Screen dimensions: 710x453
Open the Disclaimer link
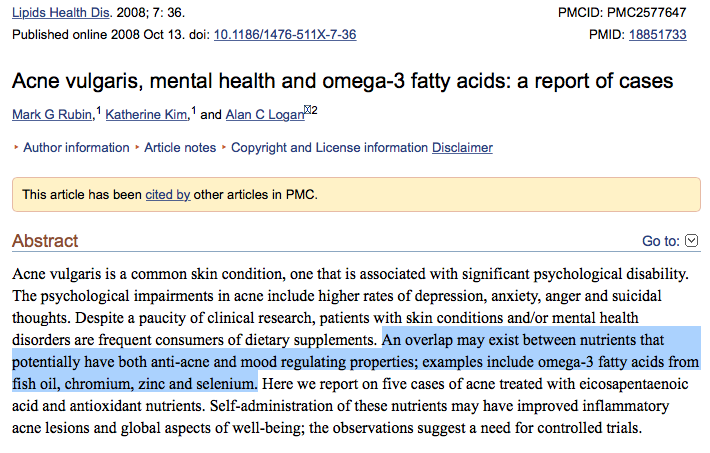coord(462,148)
